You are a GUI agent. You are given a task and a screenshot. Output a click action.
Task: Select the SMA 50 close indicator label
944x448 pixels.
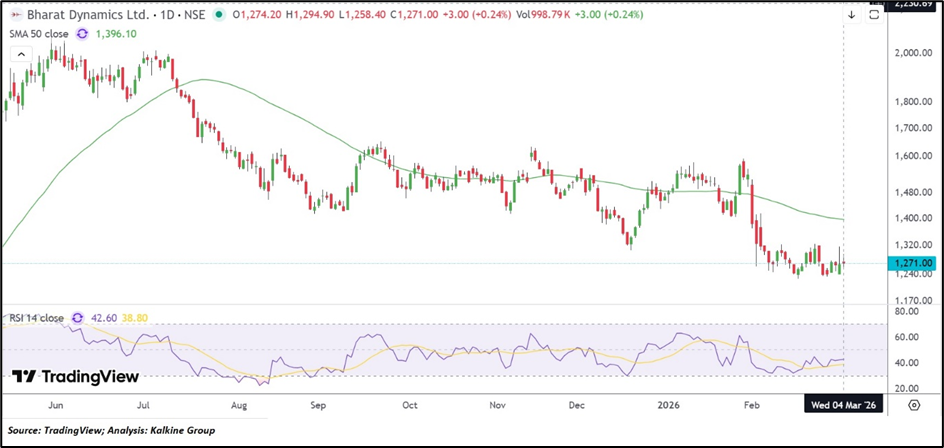38,34
